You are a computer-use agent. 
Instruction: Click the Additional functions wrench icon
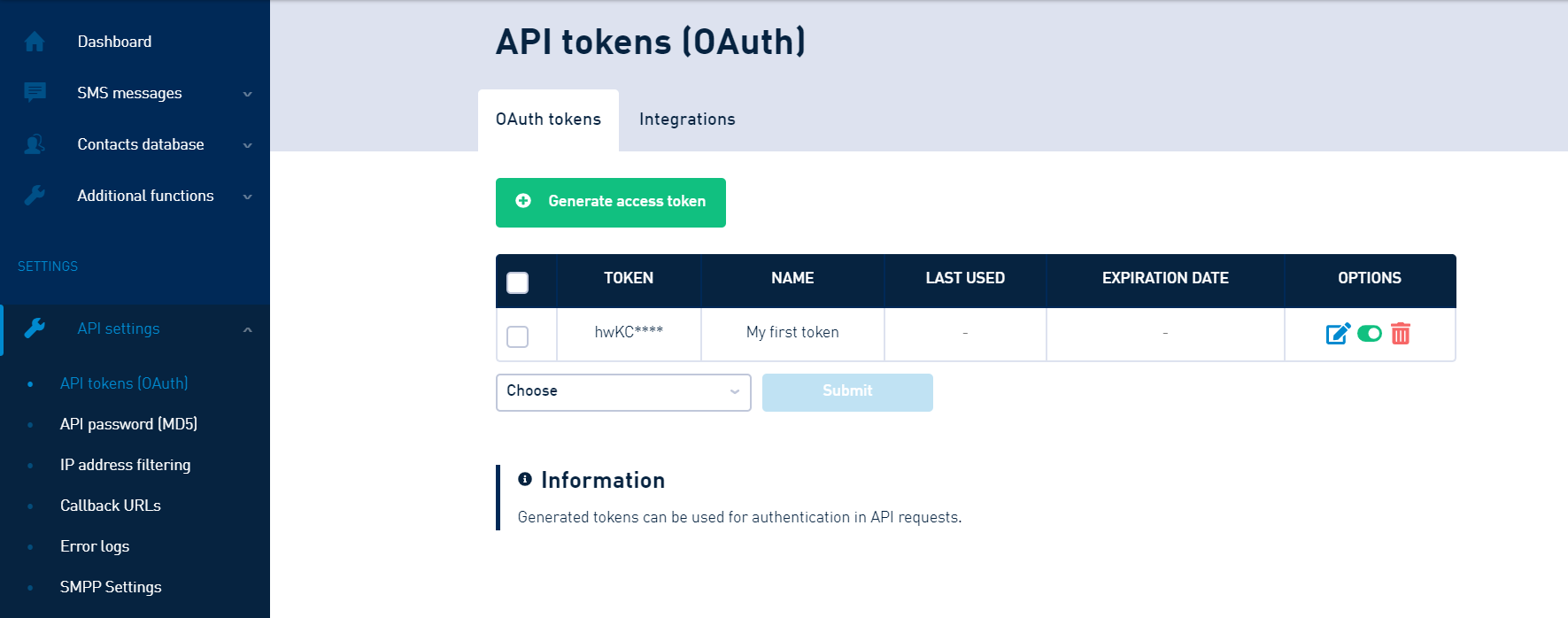[x=35, y=196]
